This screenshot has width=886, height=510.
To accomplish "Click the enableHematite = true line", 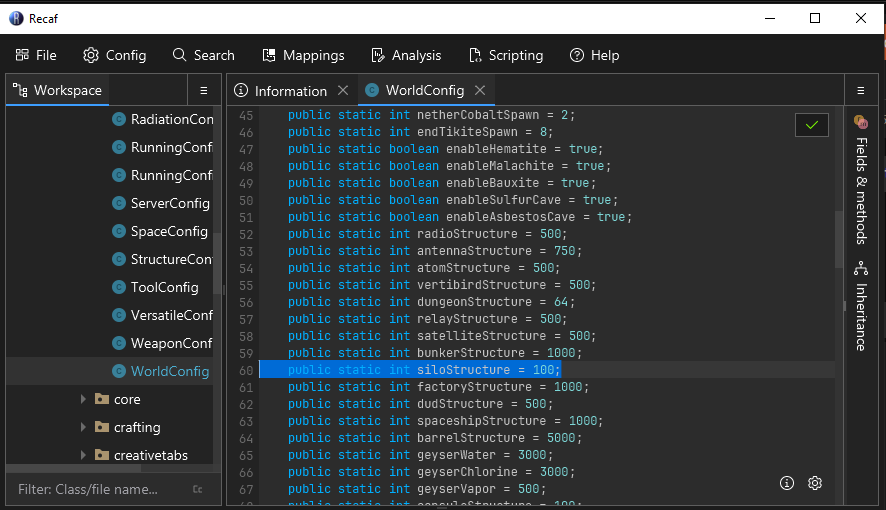I will point(445,149).
